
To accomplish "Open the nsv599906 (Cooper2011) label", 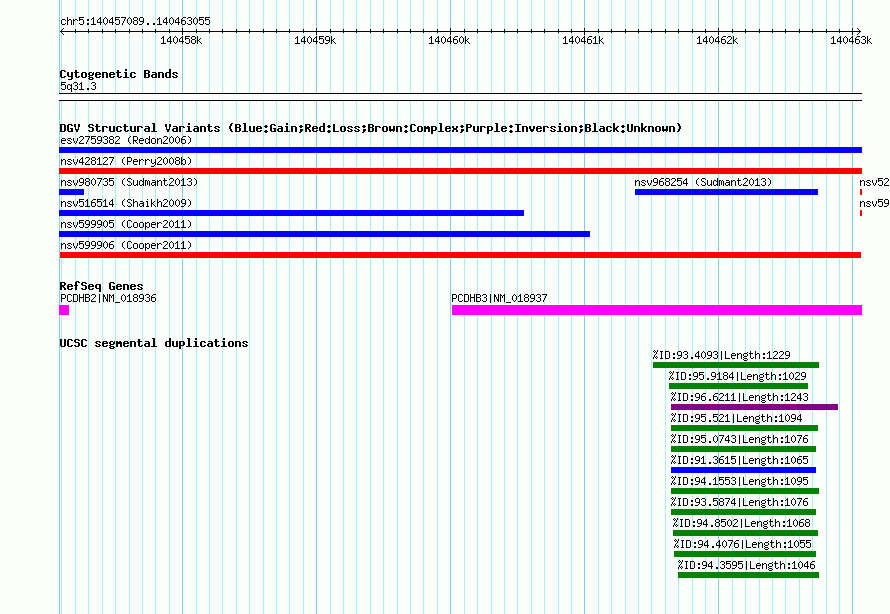I will coord(126,245).
